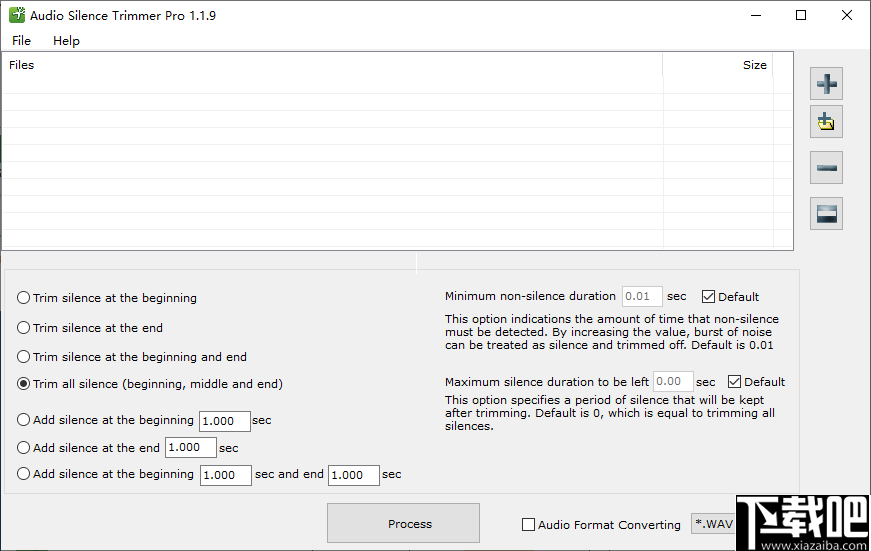Click the Minimum non-silence duration field
The image size is (871, 551).
pyautogui.click(x=642, y=296)
